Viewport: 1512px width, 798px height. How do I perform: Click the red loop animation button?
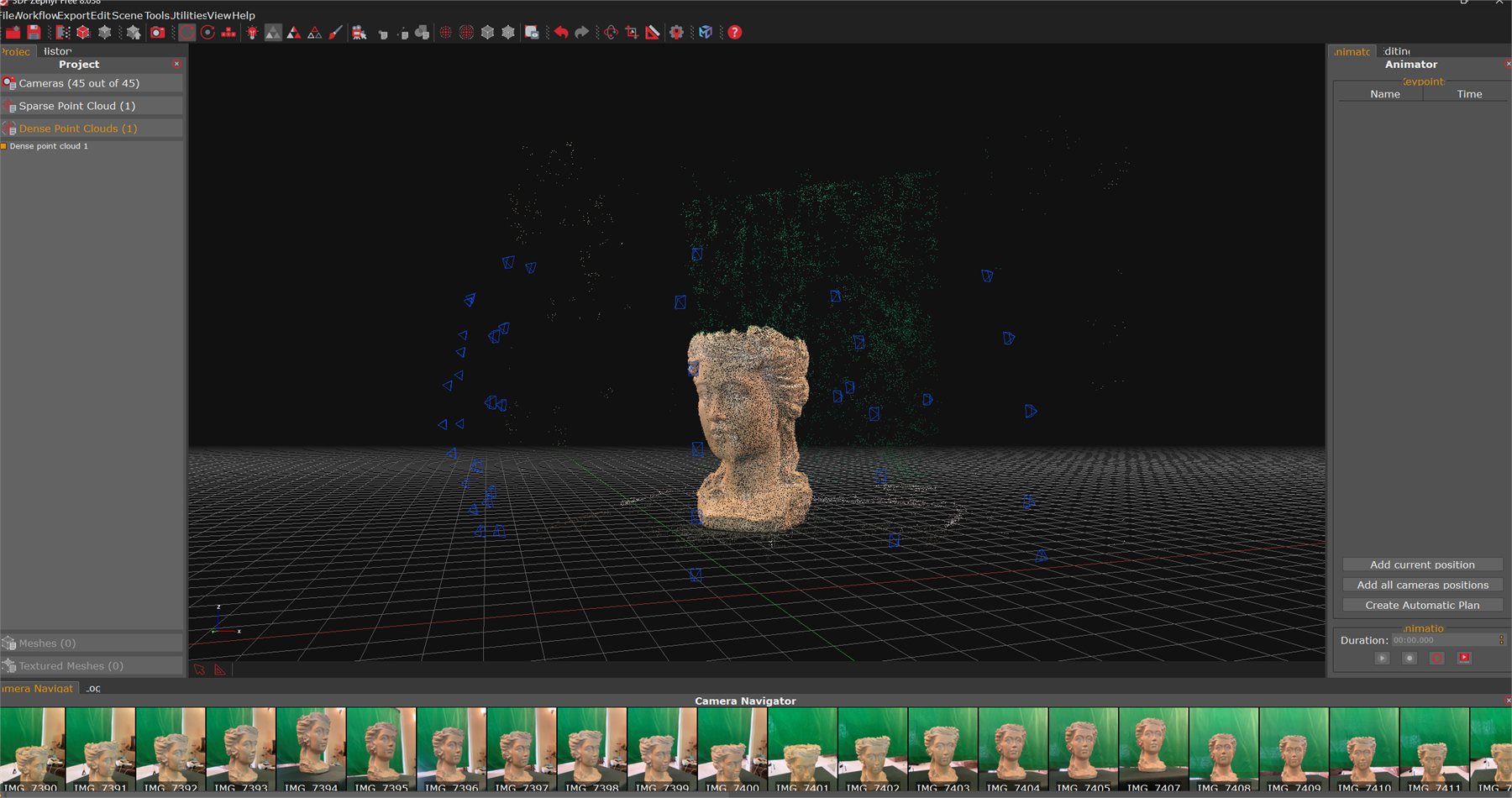pos(1437,658)
